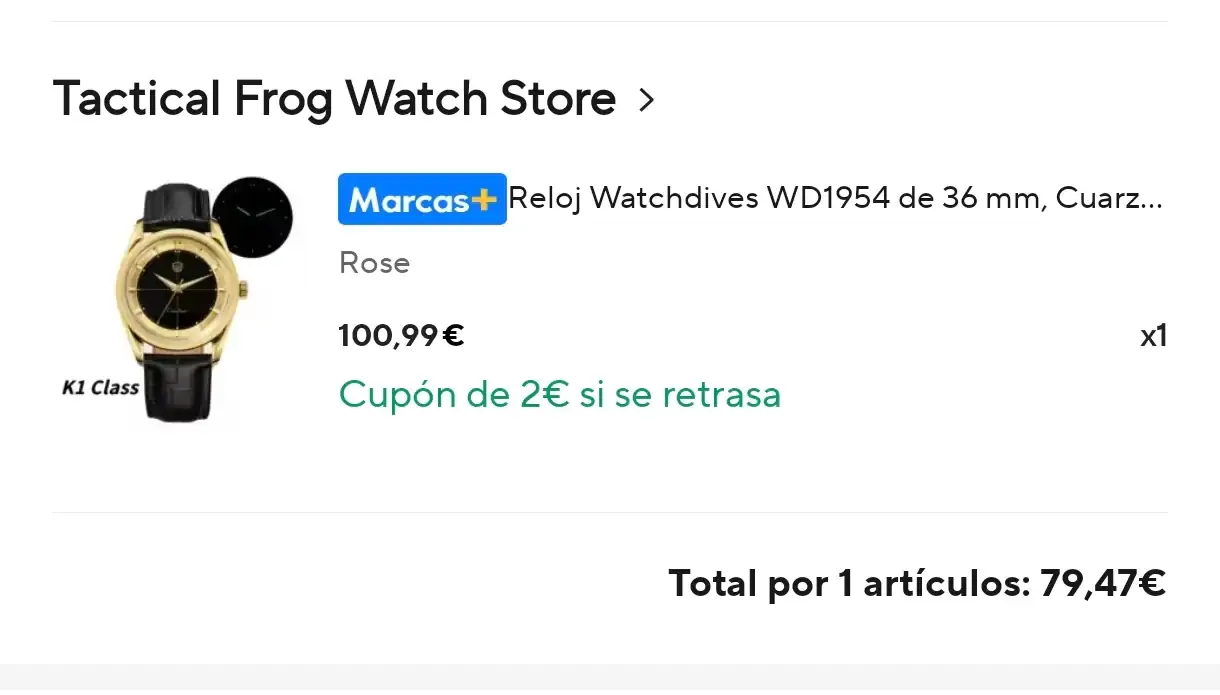Select the Rose variant label
Viewport: 1220px width, 695px height.
click(x=375, y=263)
